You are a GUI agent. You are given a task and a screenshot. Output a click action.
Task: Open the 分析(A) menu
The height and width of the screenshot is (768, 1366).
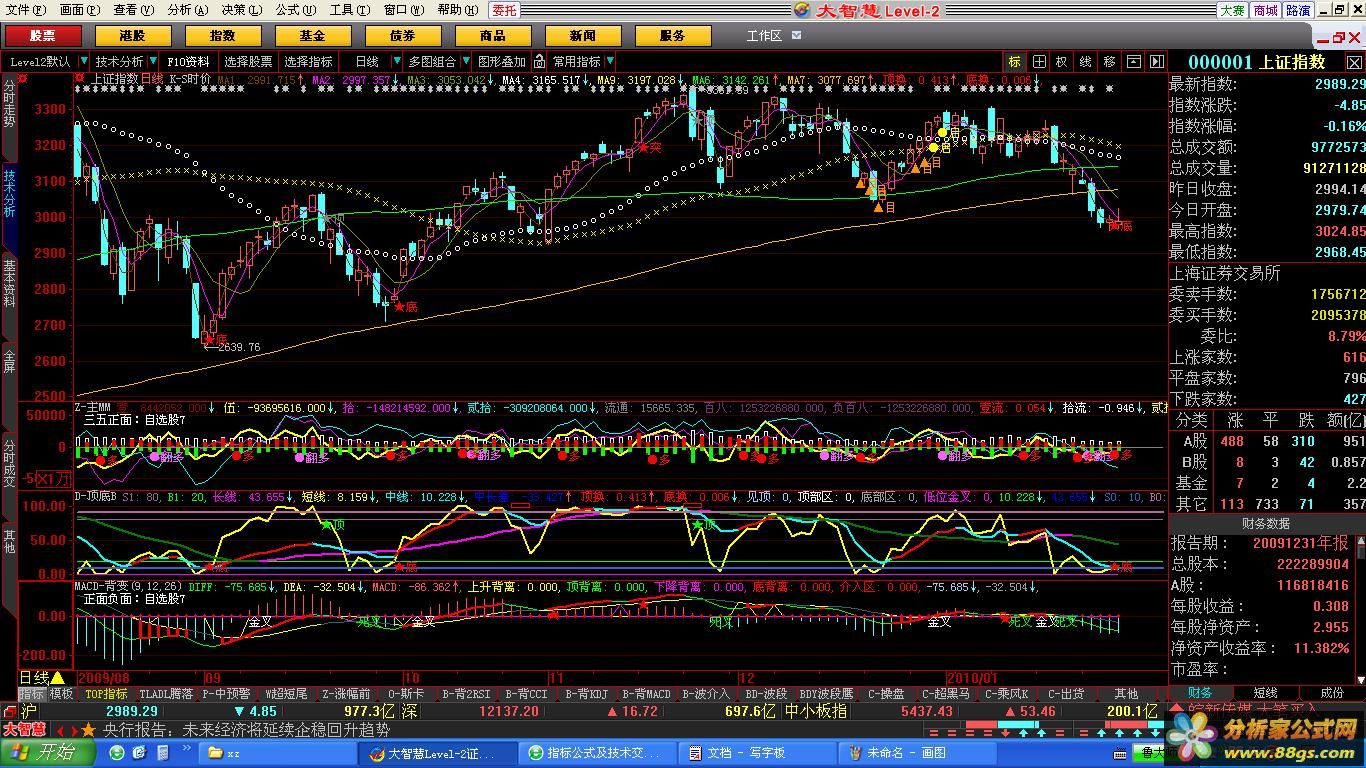point(188,10)
